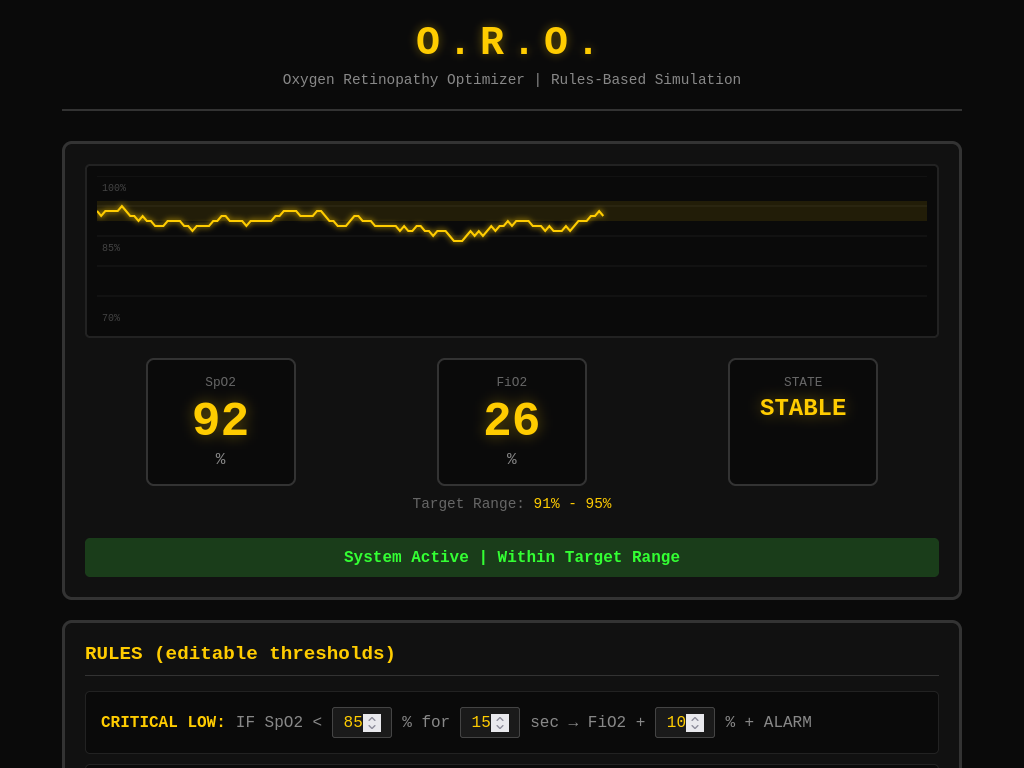The height and width of the screenshot is (768, 1024).
Task: Click the SpO2 threshold stepper down arrow
Action: pyautogui.click(x=373, y=727)
